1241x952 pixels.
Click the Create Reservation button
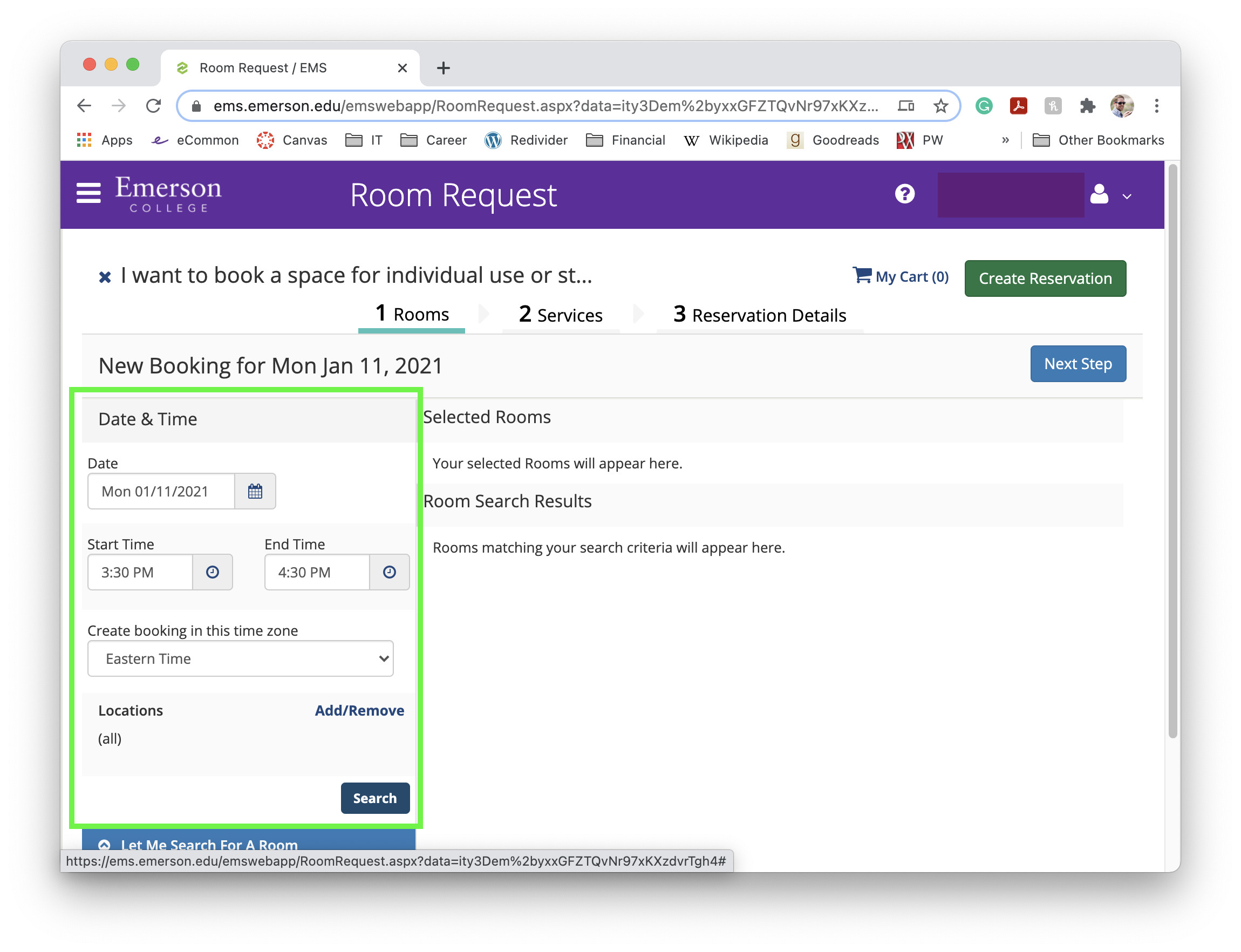coord(1045,278)
